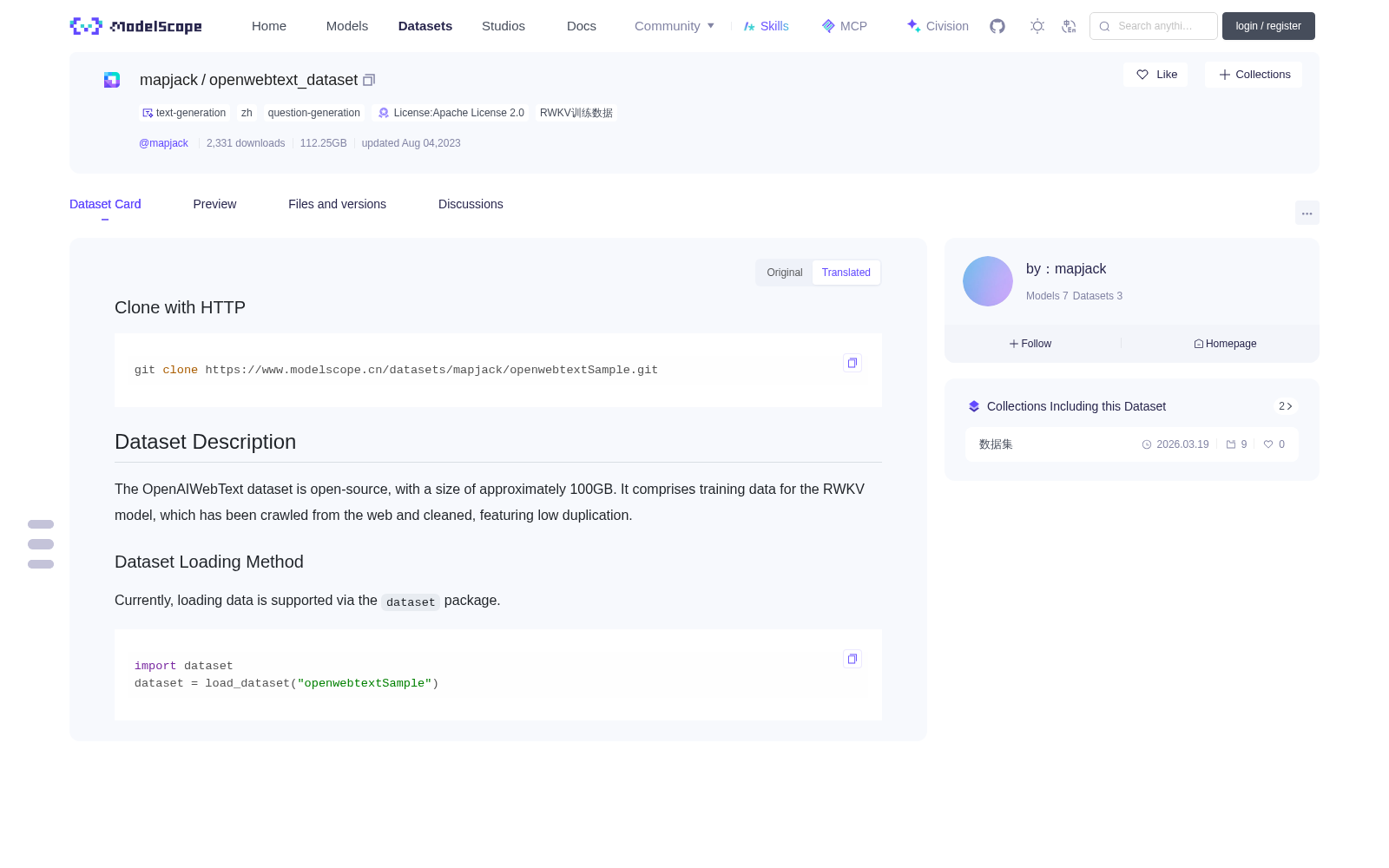Viewport: 1389px width, 868px height.
Task: Open the floating table of contents handle
Action: [41, 544]
